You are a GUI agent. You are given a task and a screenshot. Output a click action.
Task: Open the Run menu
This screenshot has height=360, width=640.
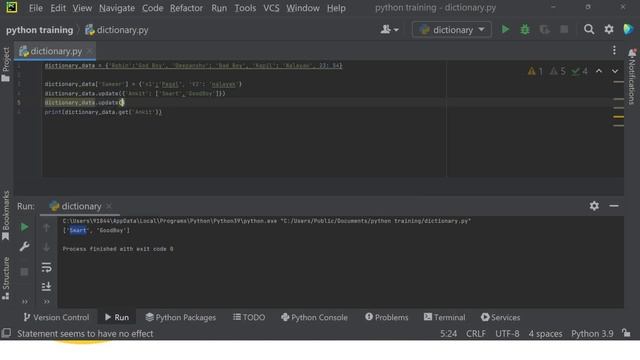[219, 8]
